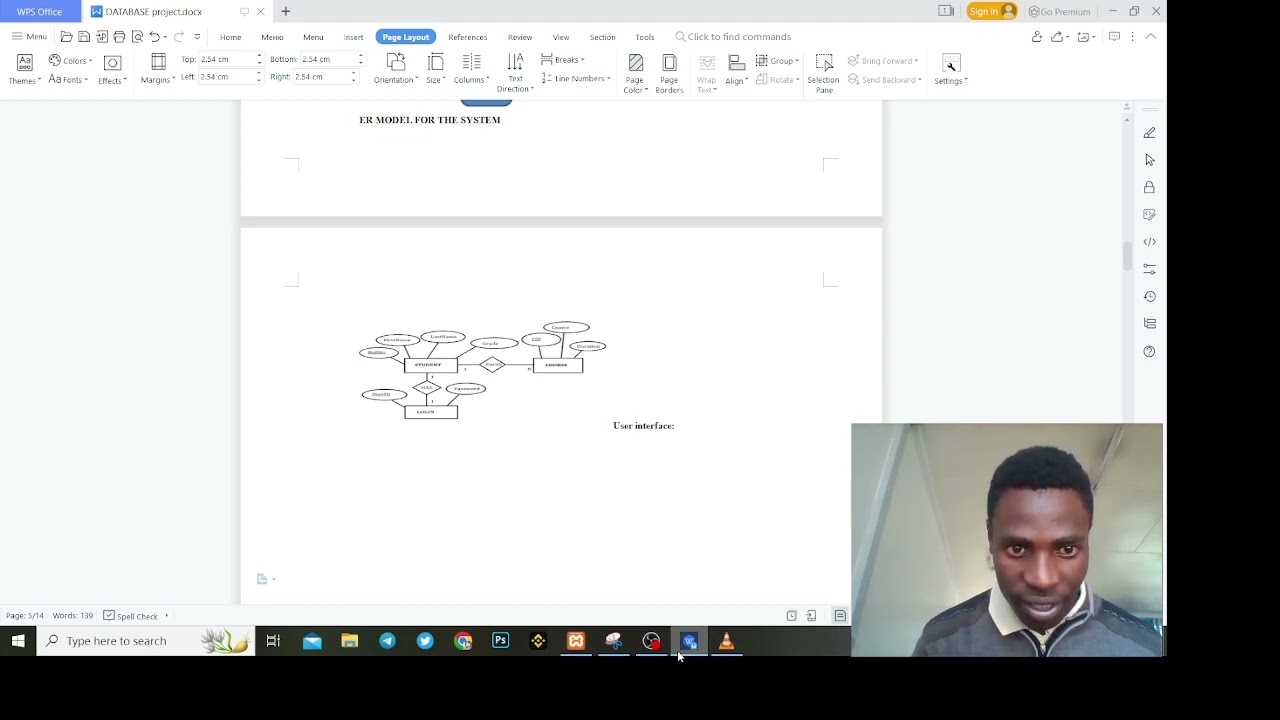Click the lock icon in right sidebar

pyautogui.click(x=1149, y=187)
